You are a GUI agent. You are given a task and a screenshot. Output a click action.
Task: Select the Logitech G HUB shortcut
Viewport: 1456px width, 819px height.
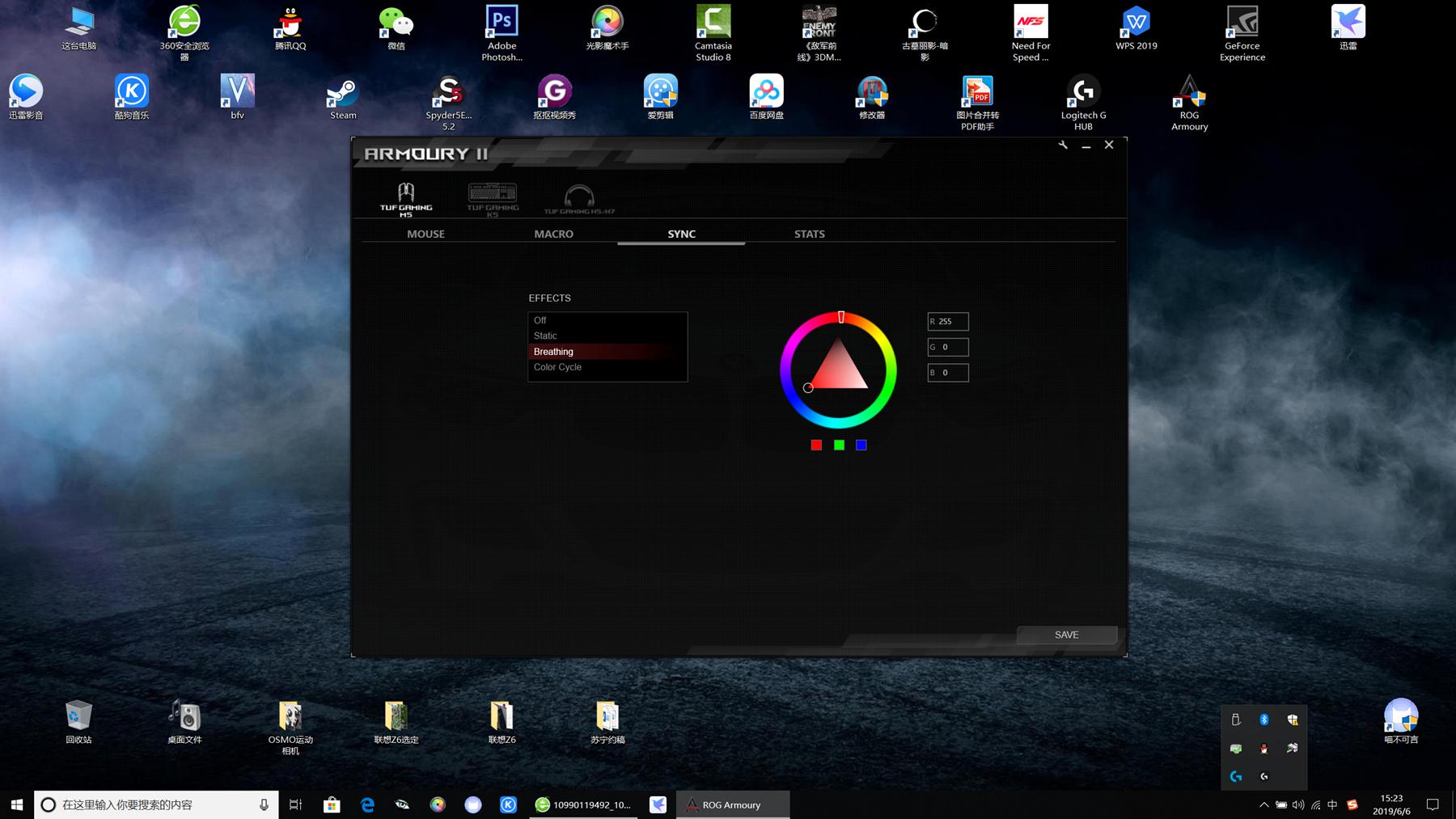tap(1083, 103)
